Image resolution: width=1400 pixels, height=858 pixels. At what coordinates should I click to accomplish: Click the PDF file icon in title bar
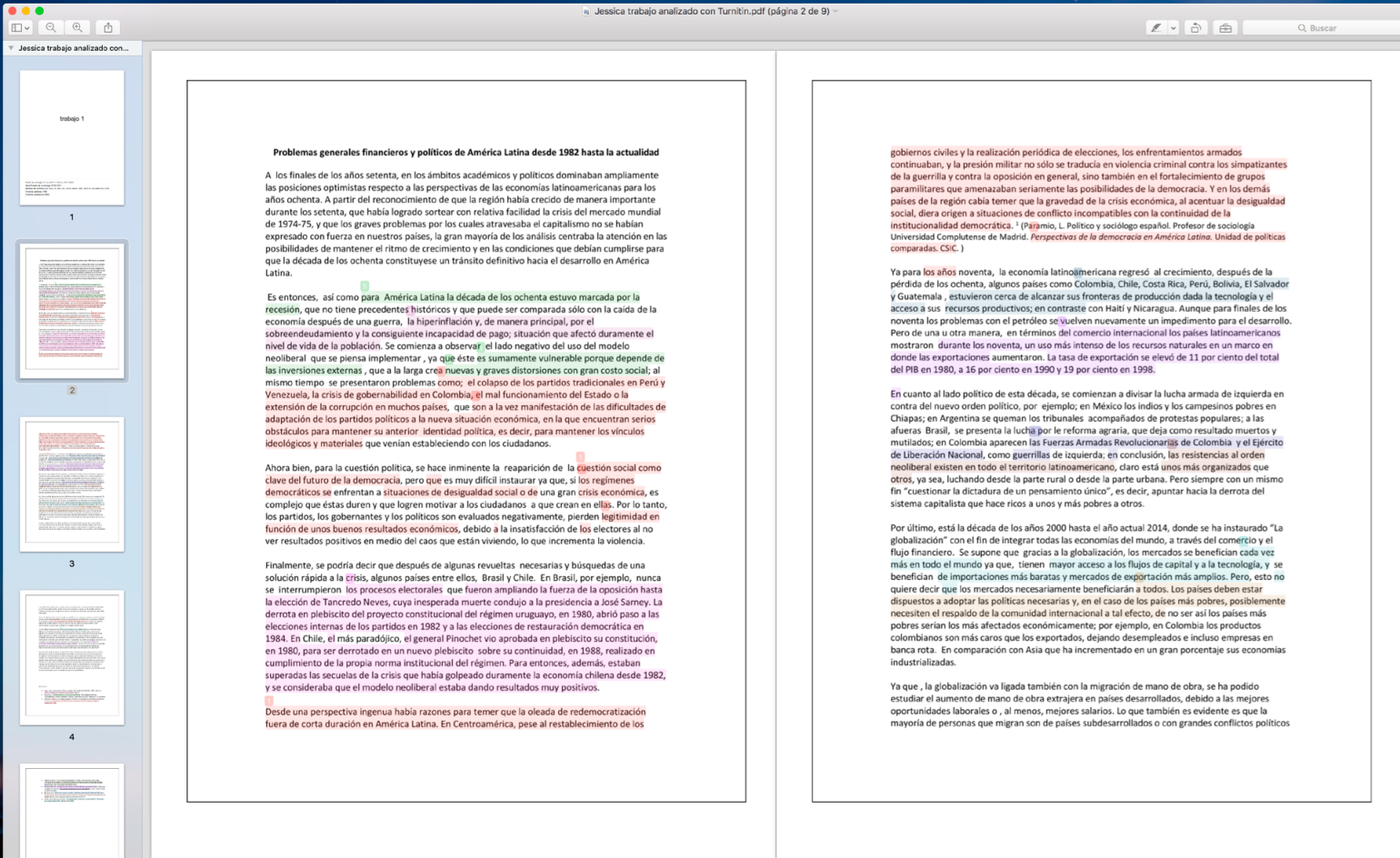pos(586,11)
